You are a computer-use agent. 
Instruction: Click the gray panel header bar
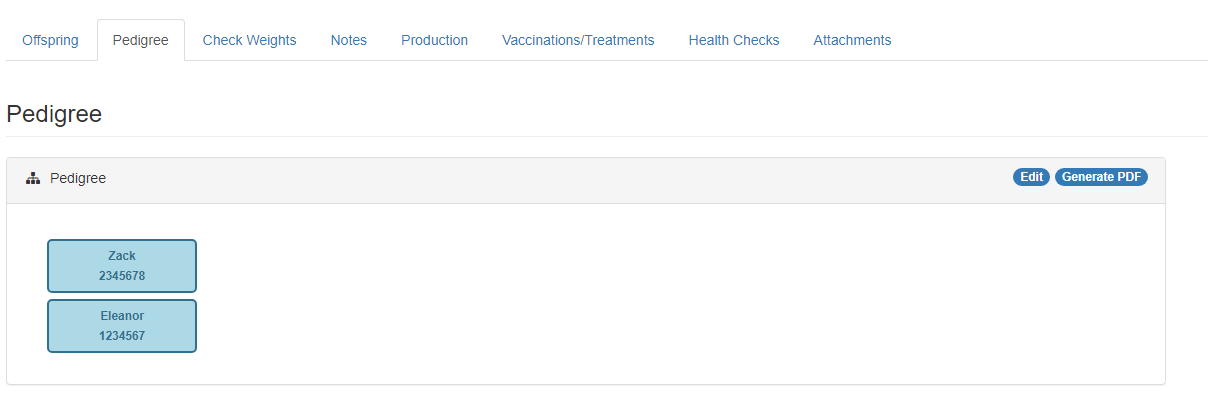point(586,181)
